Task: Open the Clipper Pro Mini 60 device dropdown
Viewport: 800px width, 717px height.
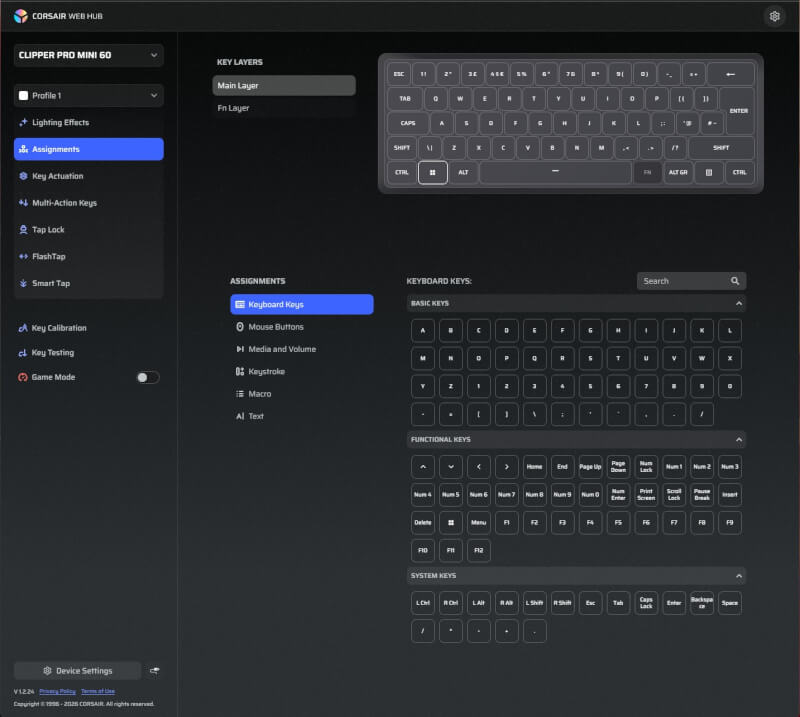Action: click(89, 55)
